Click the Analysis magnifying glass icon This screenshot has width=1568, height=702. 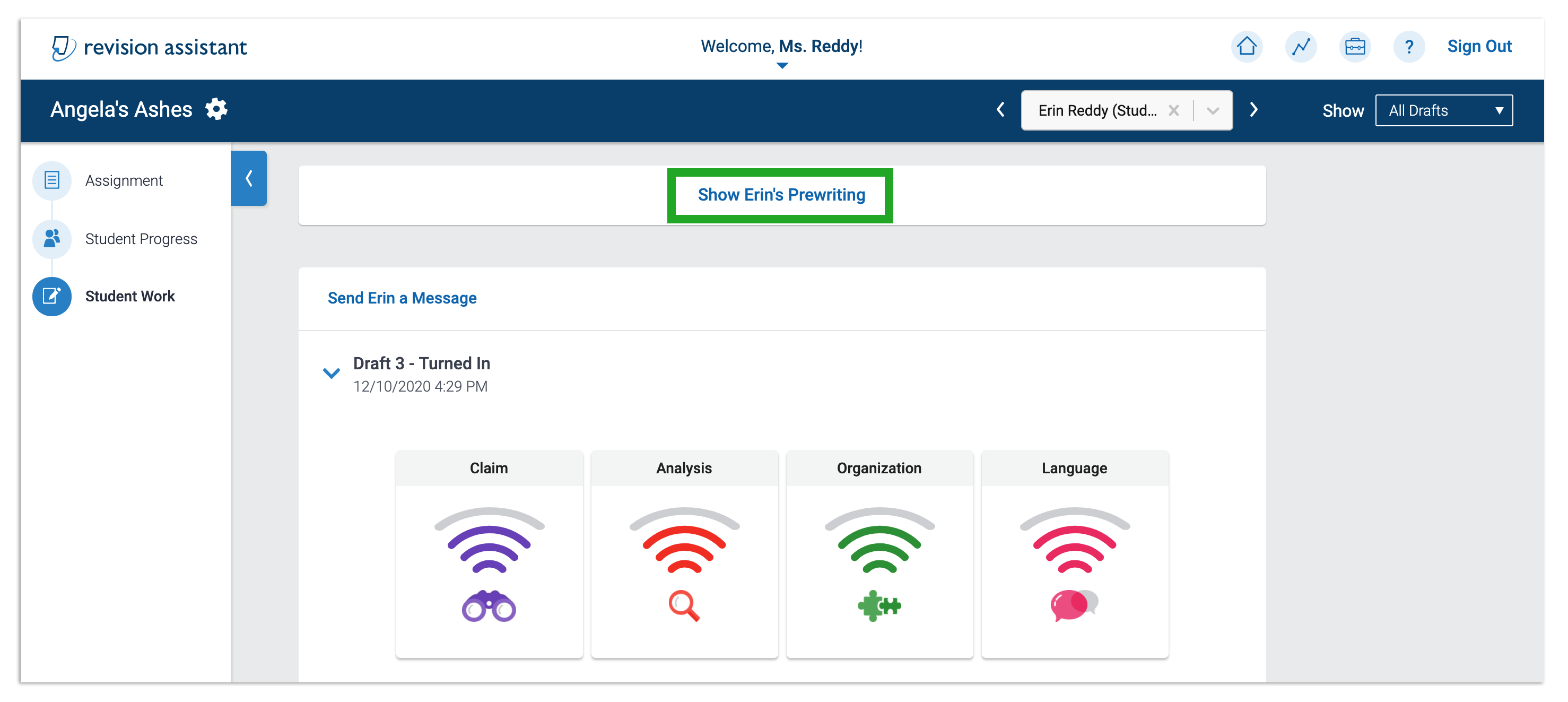pos(684,606)
